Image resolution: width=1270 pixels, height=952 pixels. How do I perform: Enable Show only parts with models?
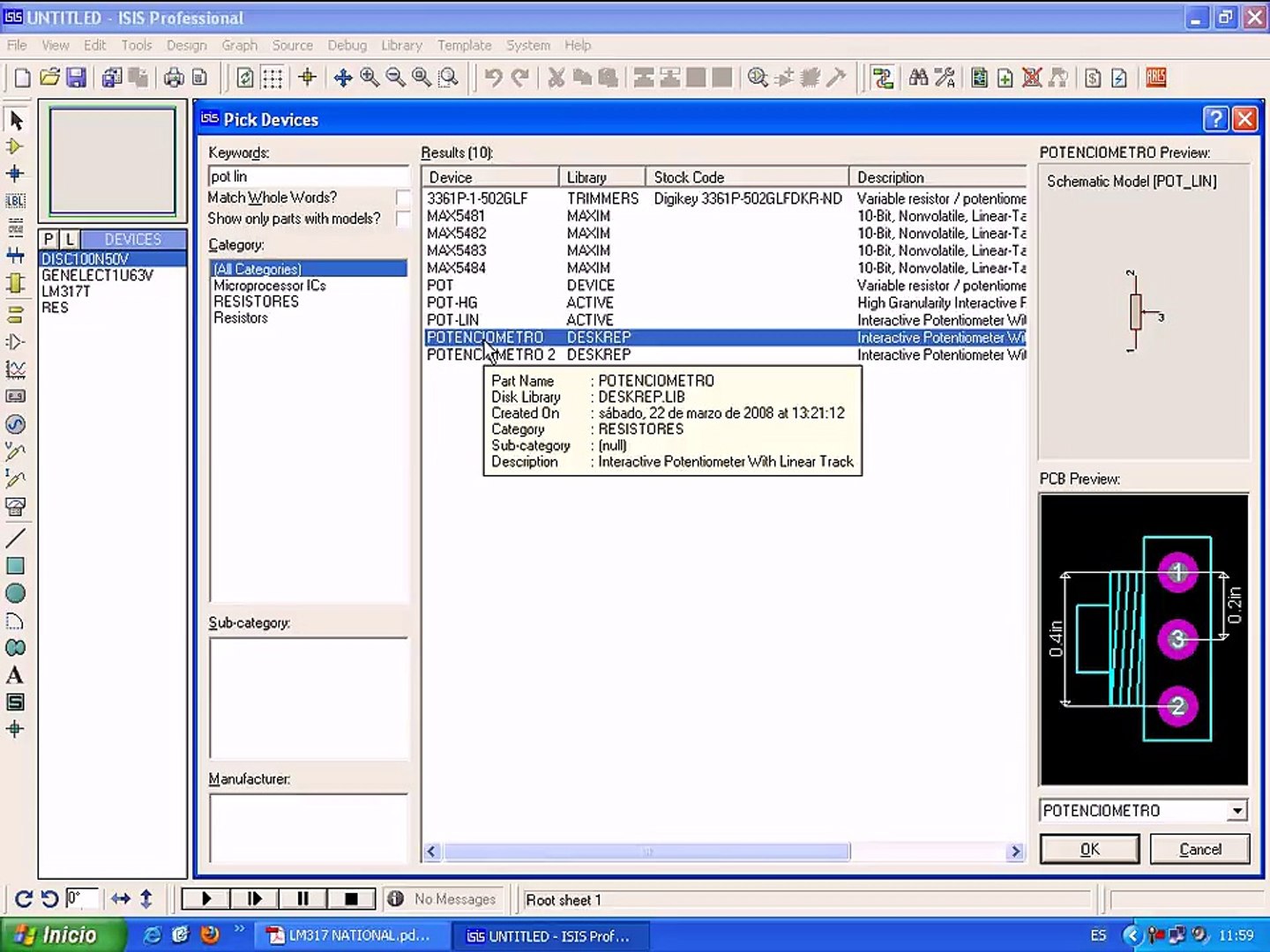pyautogui.click(x=403, y=219)
